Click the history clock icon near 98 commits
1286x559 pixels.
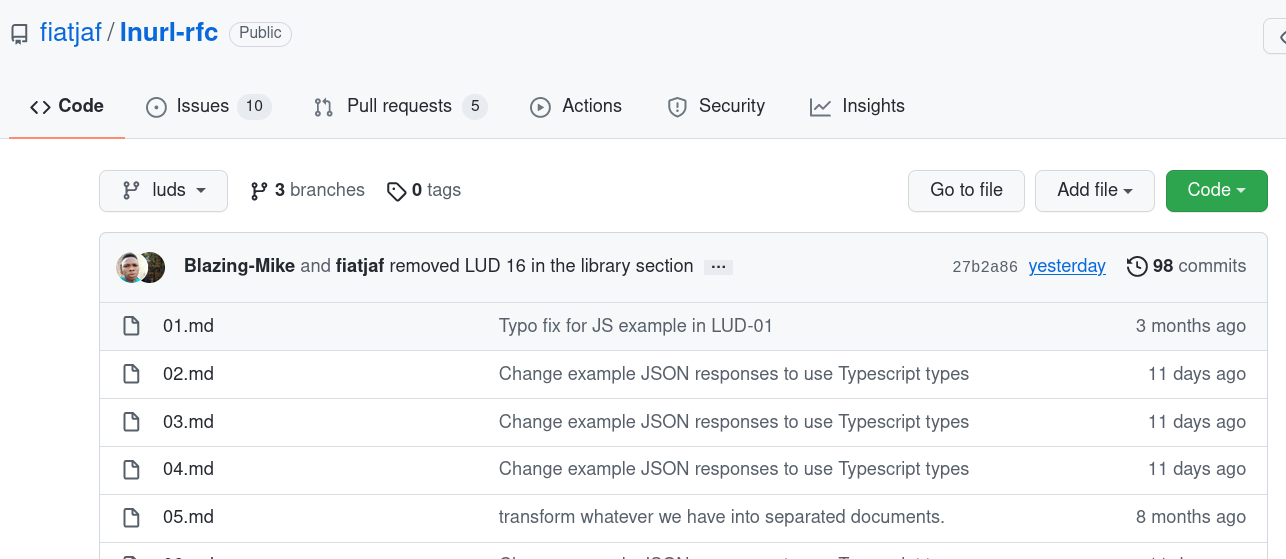pos(1137,267)
